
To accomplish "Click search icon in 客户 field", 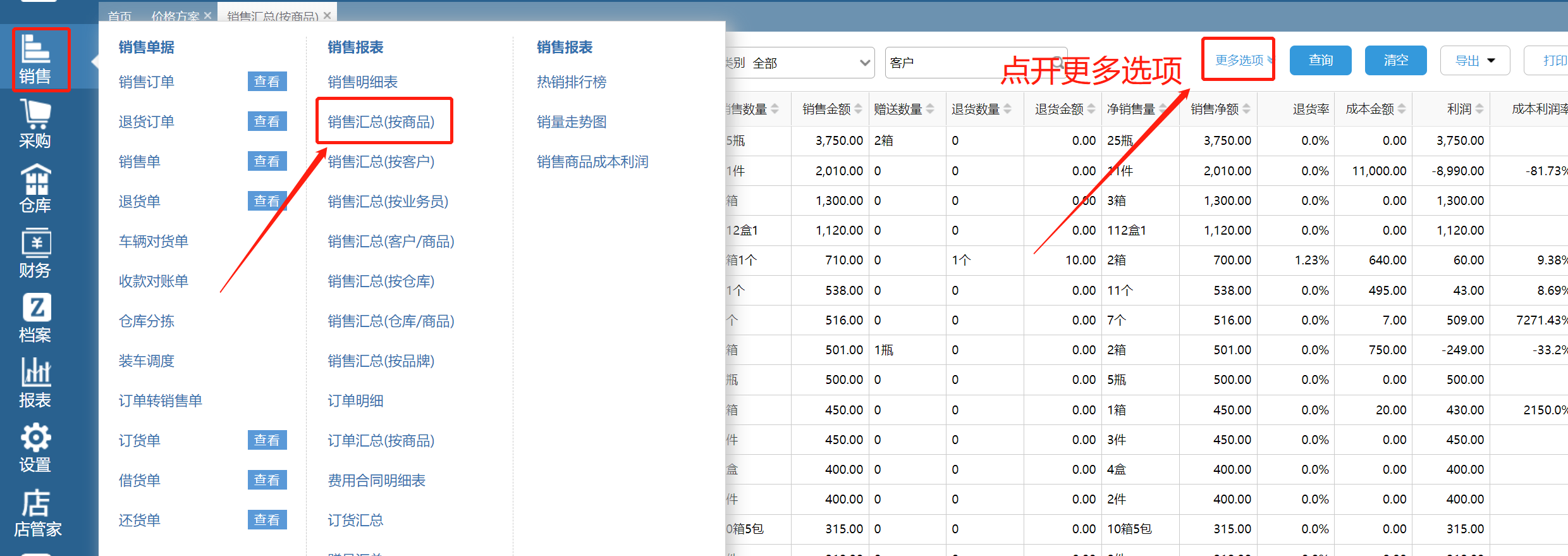I will [x=1057, y=63].
